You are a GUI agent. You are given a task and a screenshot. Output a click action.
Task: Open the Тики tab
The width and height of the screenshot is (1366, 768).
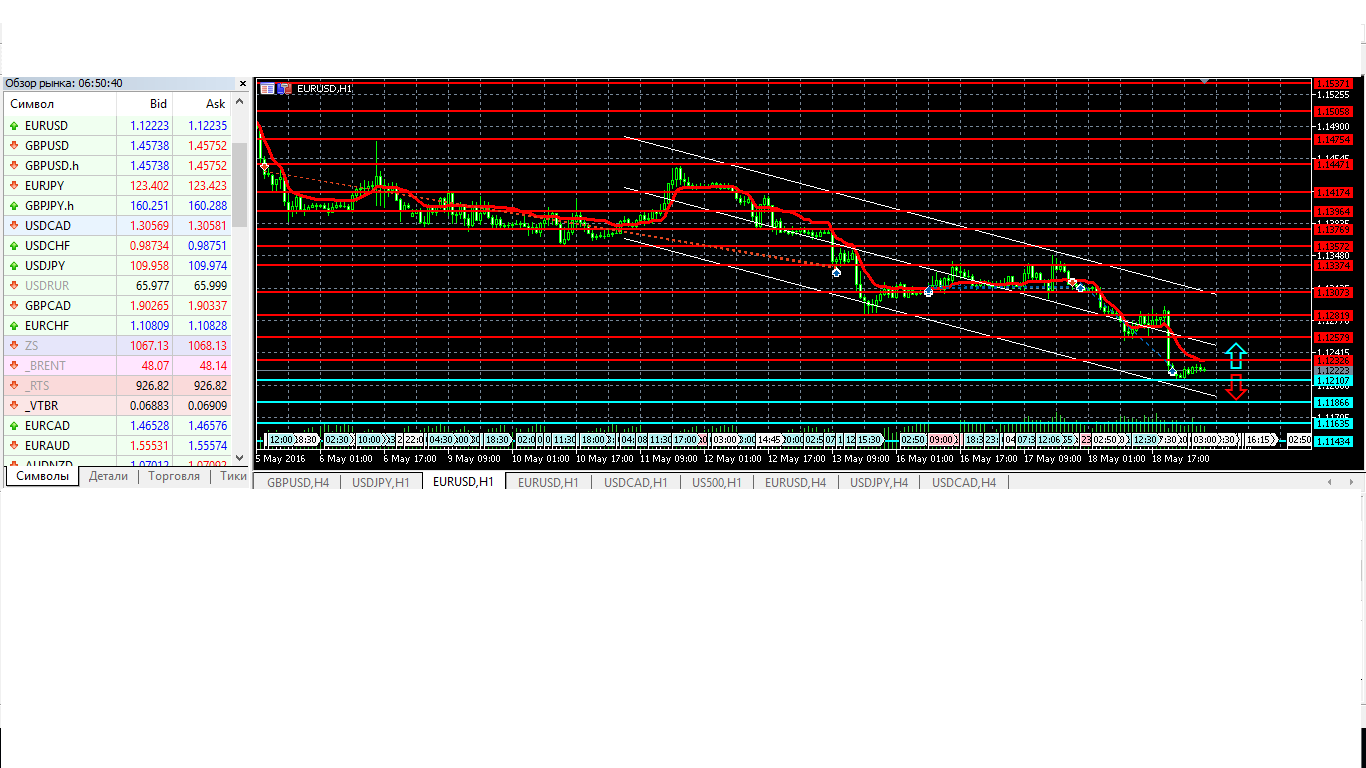tap(233, 477)
